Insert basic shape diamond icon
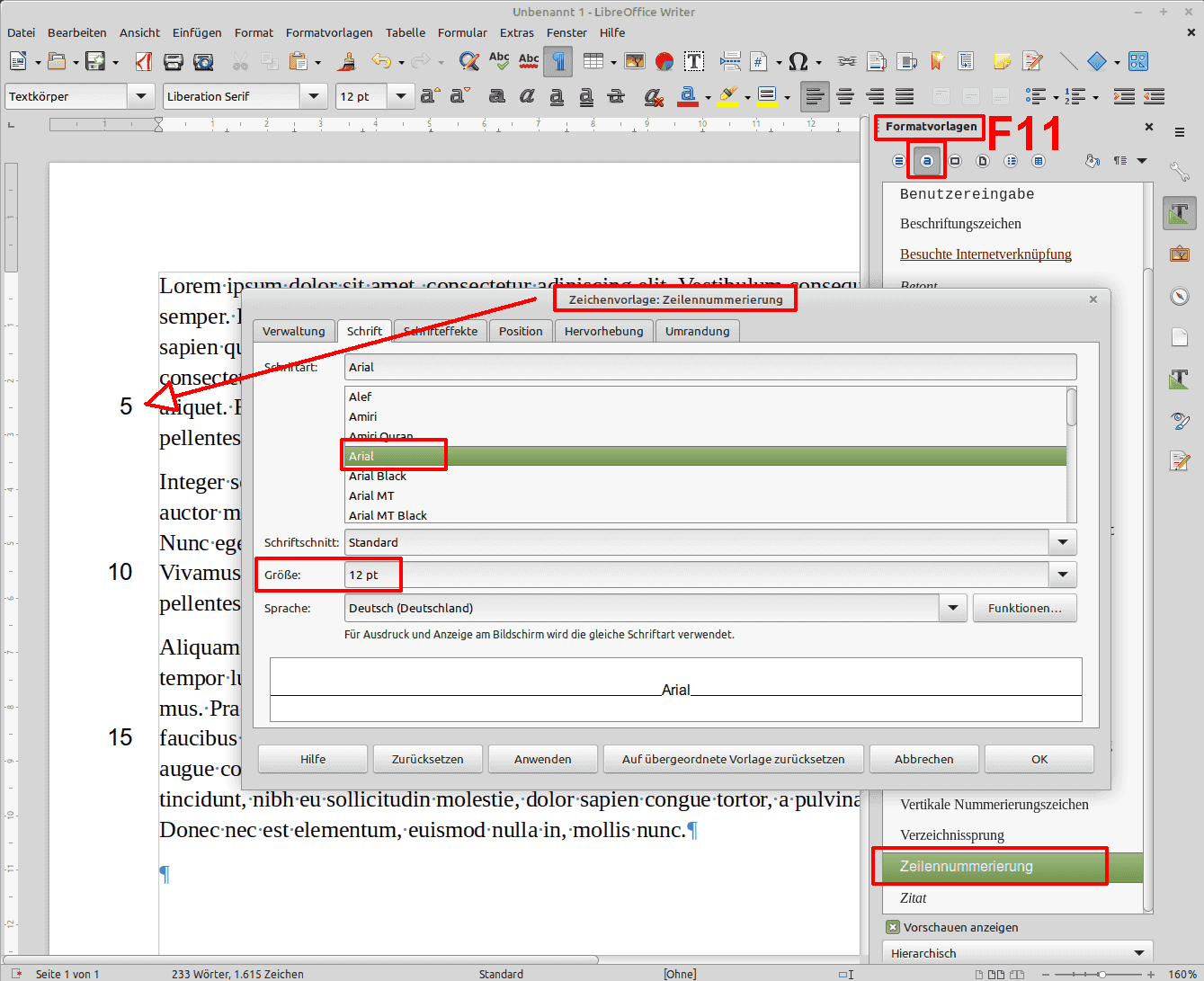This screenshot has width=1204, height=981. coord(1097,61)
